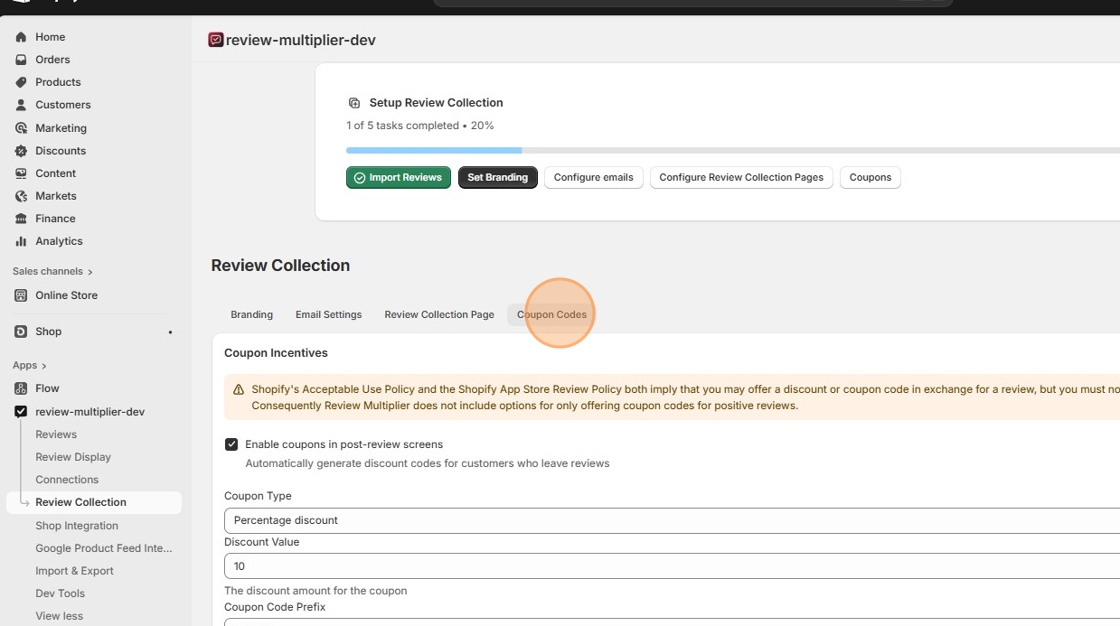The image size is (1120, 626).
Task: Open Configure Review Collection Pages
Action: tap(741, 177)
